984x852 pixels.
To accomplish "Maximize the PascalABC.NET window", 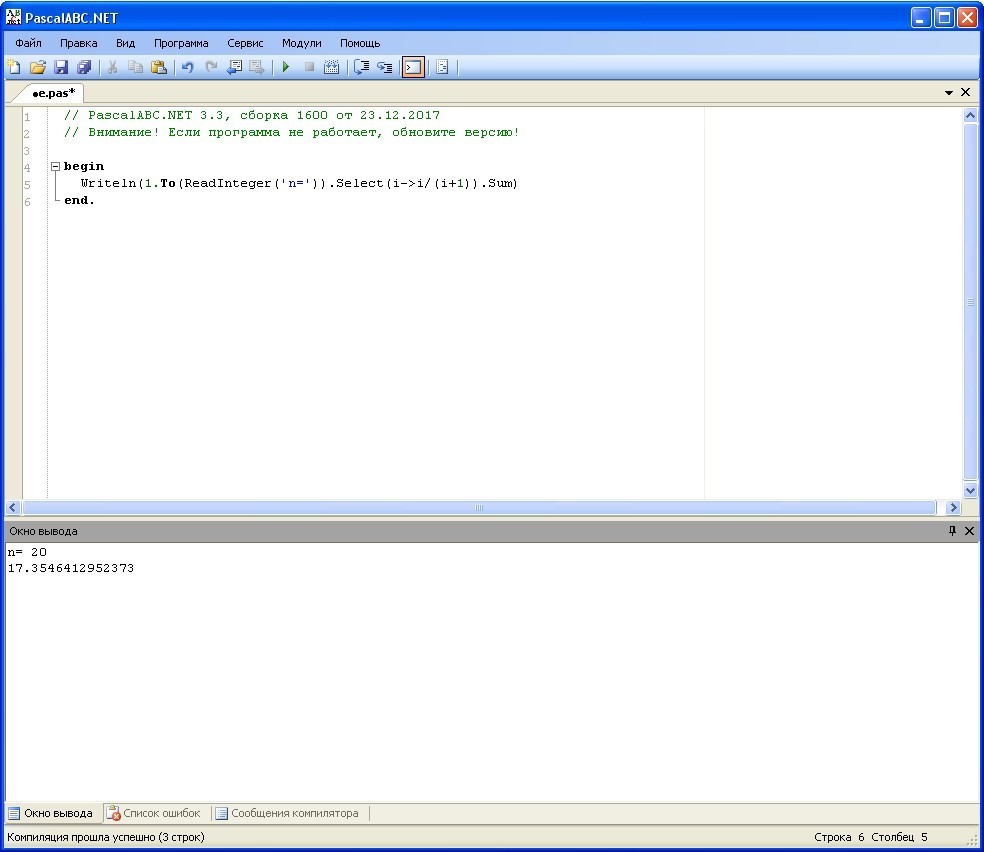I will click(x=944, y=18).
